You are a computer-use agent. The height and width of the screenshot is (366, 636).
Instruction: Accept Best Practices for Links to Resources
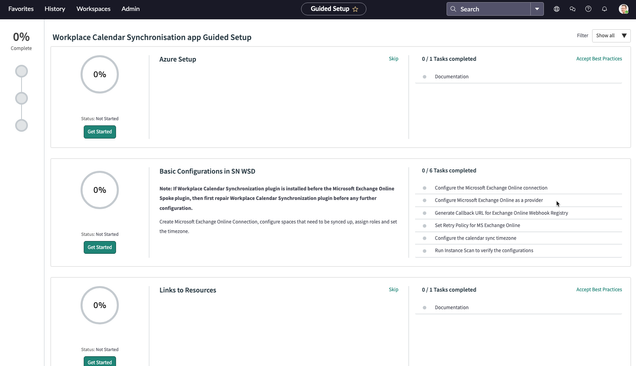pyautogui.click(x=599, y=290)
